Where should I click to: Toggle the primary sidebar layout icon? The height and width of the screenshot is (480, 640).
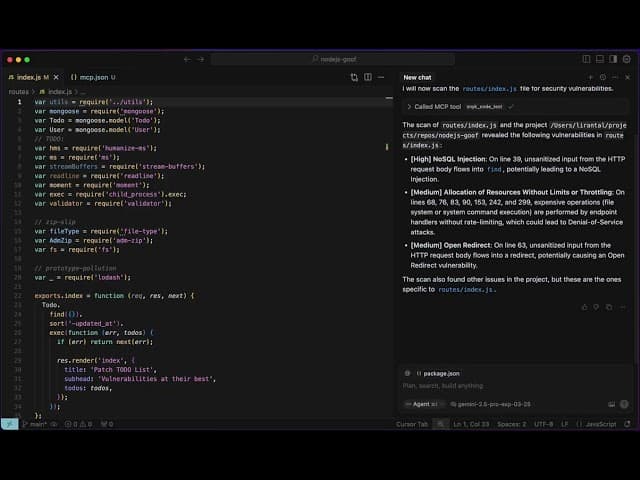586,59
